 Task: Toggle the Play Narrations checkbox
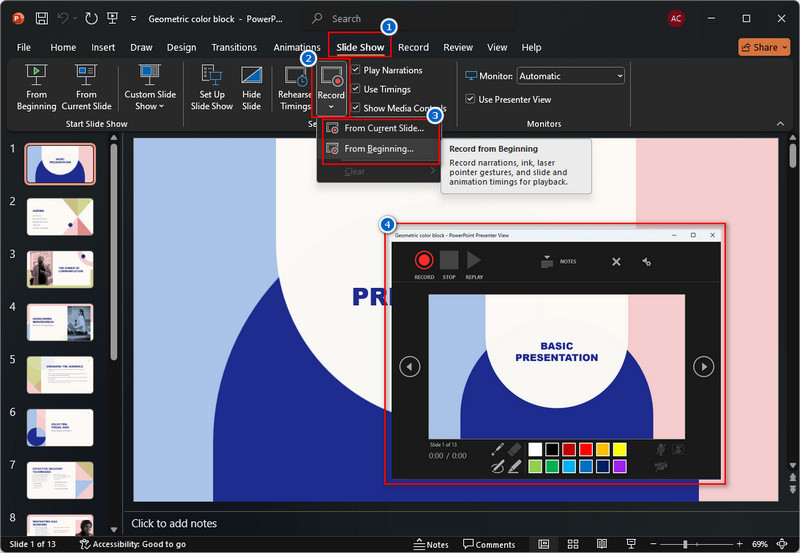(356, 69)
